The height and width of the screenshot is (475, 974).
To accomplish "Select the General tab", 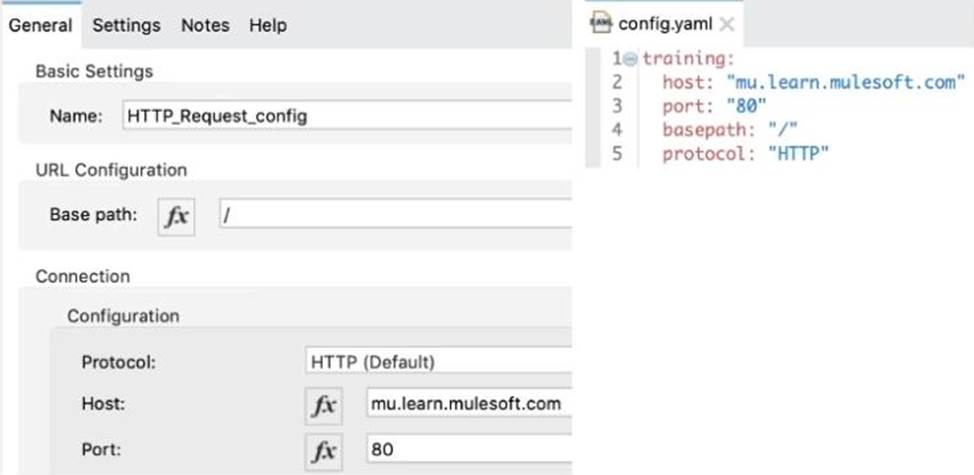I will [40, 25].
